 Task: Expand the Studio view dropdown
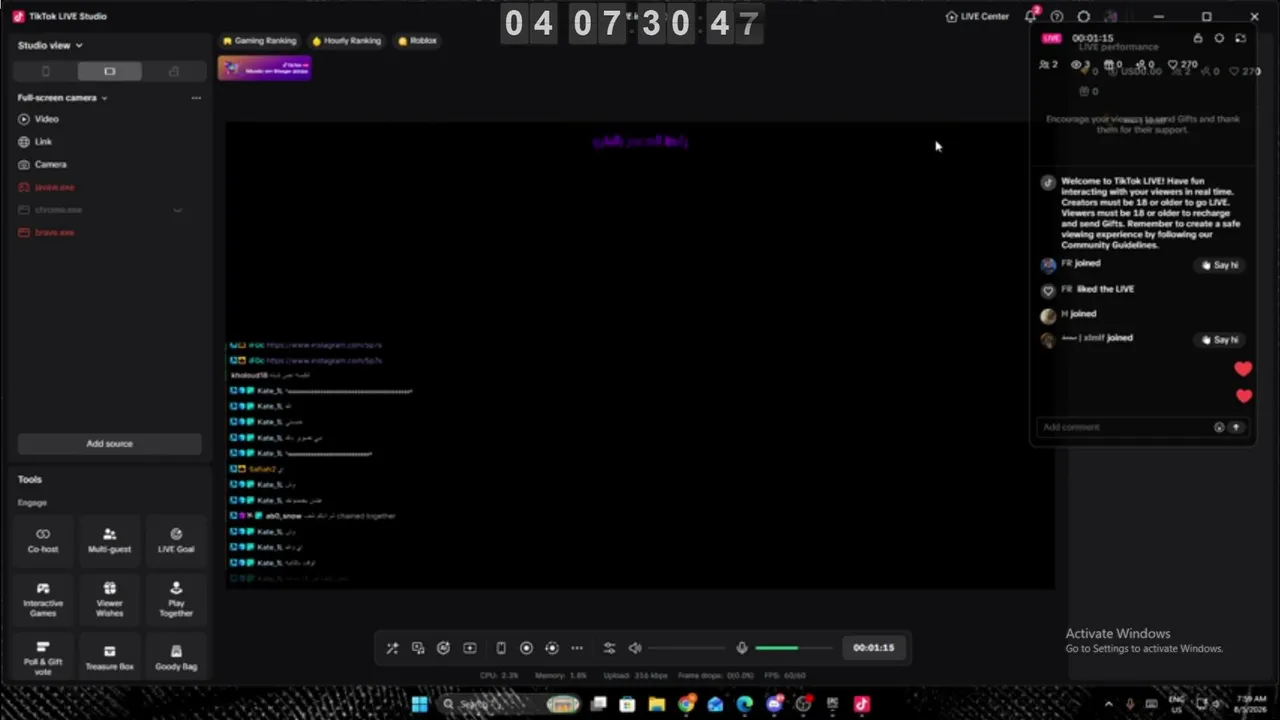[x=50, y=45]
